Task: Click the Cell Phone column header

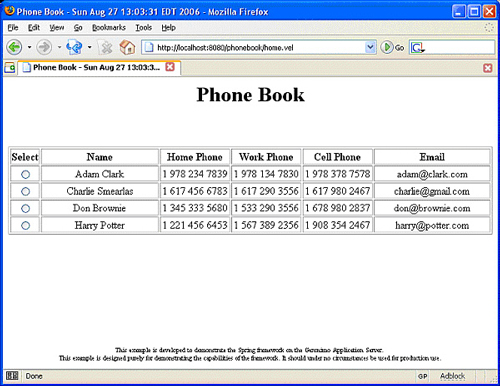Action: coord(337,157)
